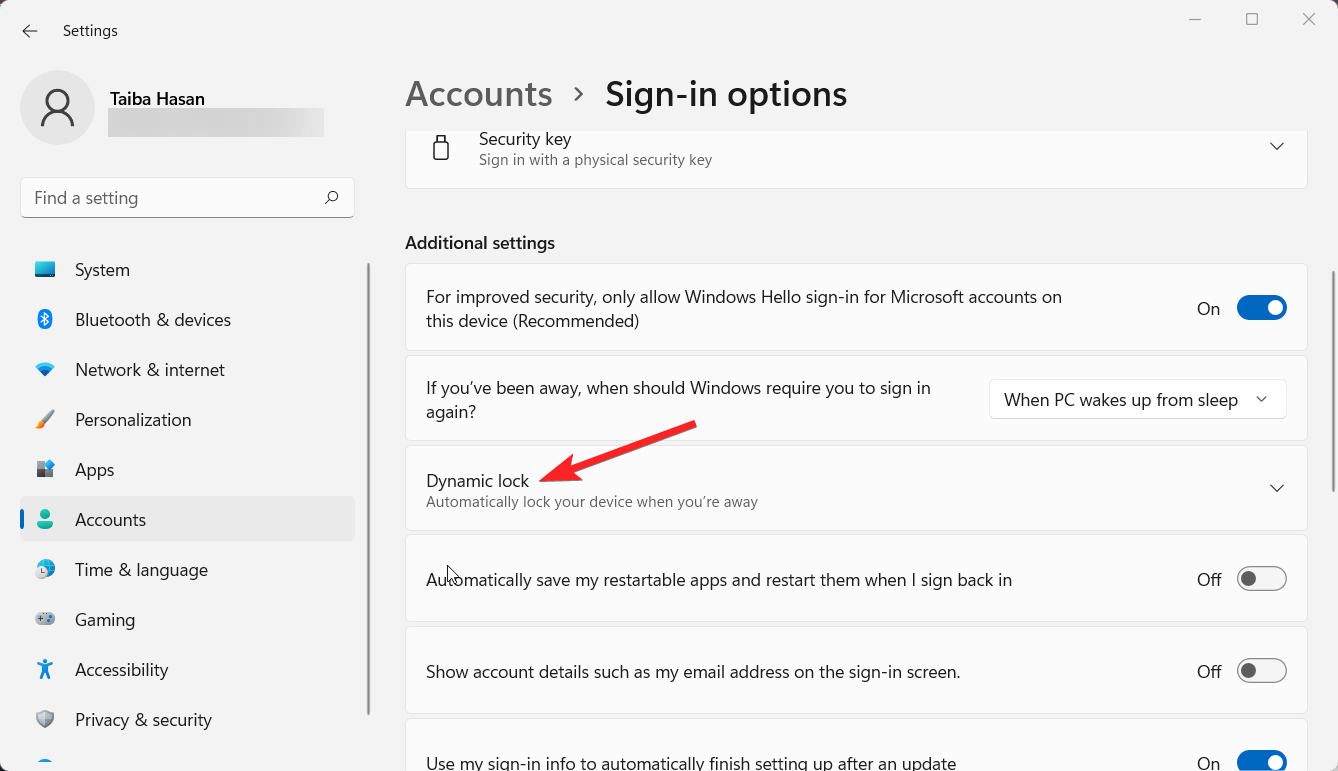Image resolution: width=1338 pixels, height=771 pixels.
Task: Open the 'When PC wakes up from sleep' dropdown
Action: point(1137,400)
